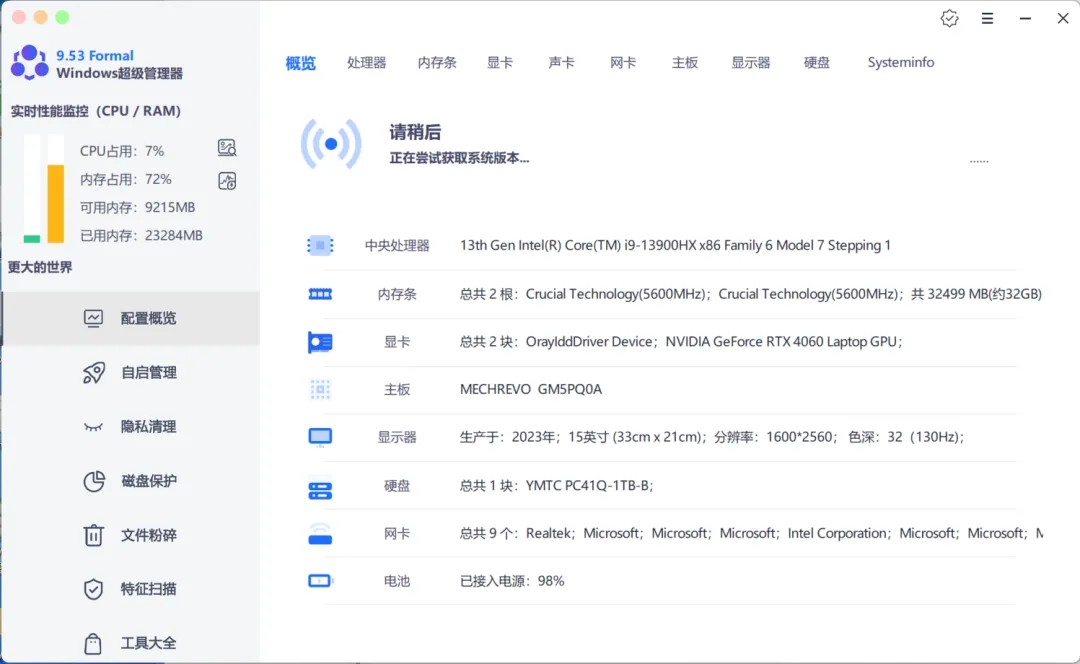The height and width of the screenshot is (664, 1080).
Task: Go to the 网卡 tab
Action: pyautogui.click(x=623, y=63)
